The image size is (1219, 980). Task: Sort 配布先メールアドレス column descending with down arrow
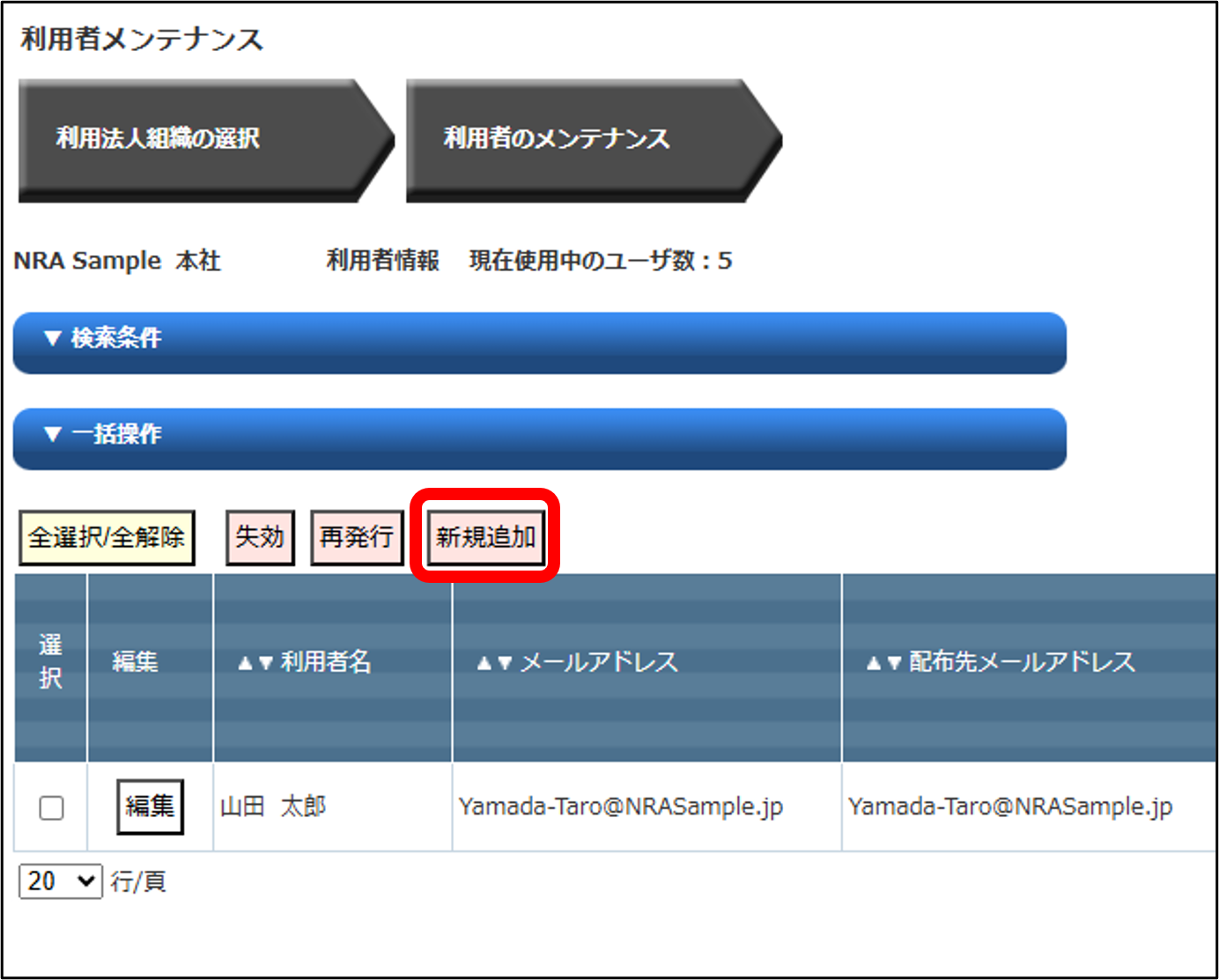(894, 663)
